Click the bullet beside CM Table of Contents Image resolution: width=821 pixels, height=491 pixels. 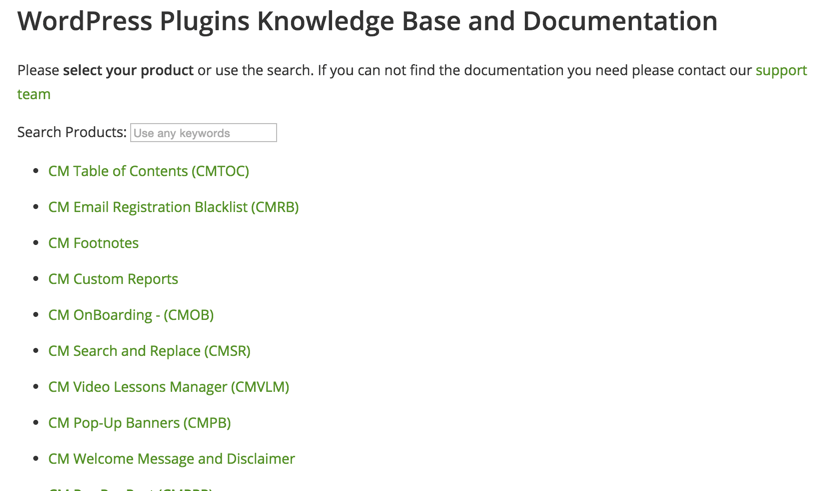(36, 171)
